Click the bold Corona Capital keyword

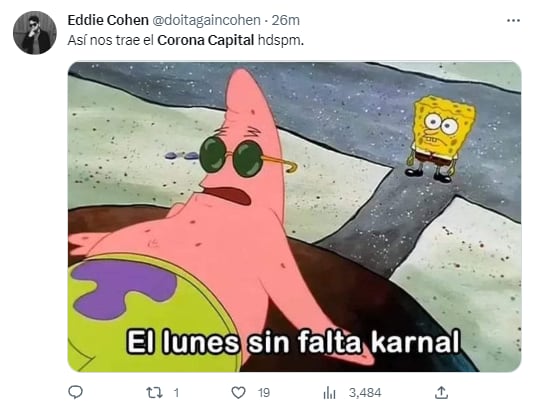click(206, 40)
